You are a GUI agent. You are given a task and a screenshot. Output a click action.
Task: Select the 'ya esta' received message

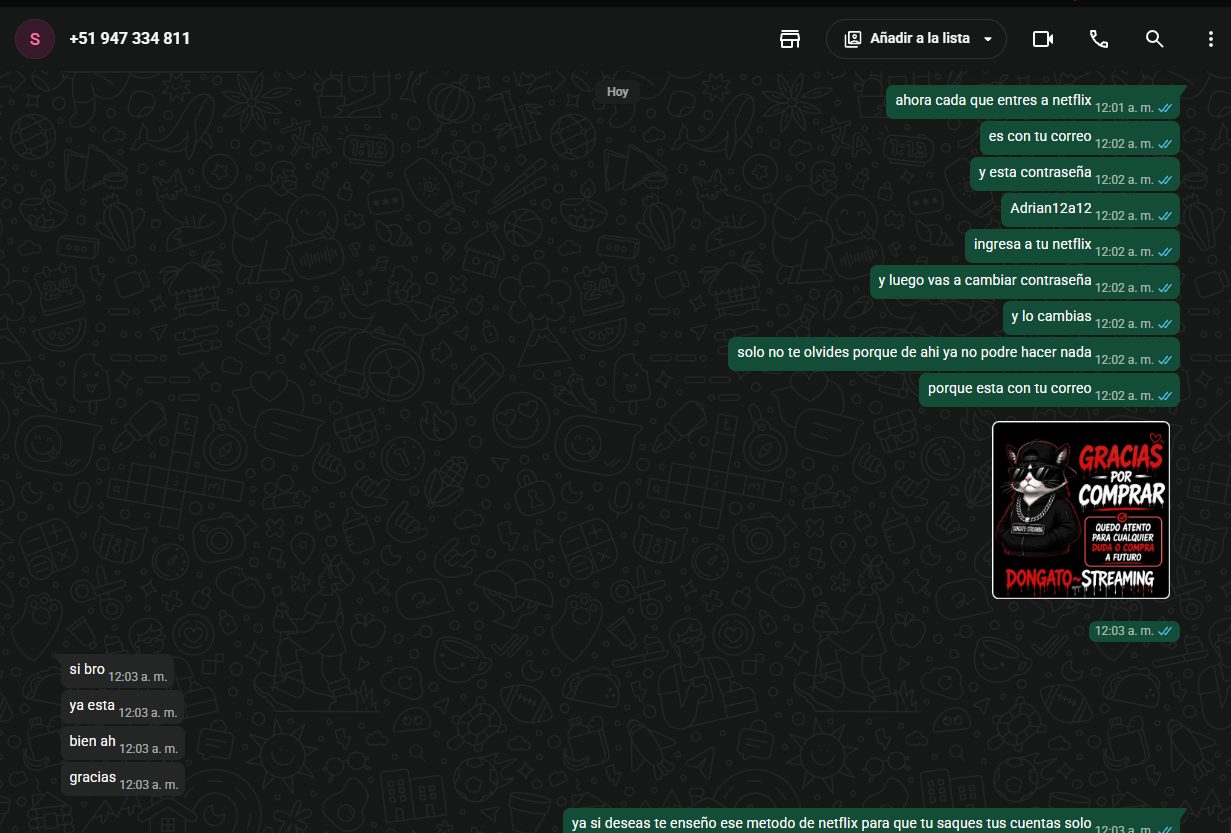[x=122, y=707]
